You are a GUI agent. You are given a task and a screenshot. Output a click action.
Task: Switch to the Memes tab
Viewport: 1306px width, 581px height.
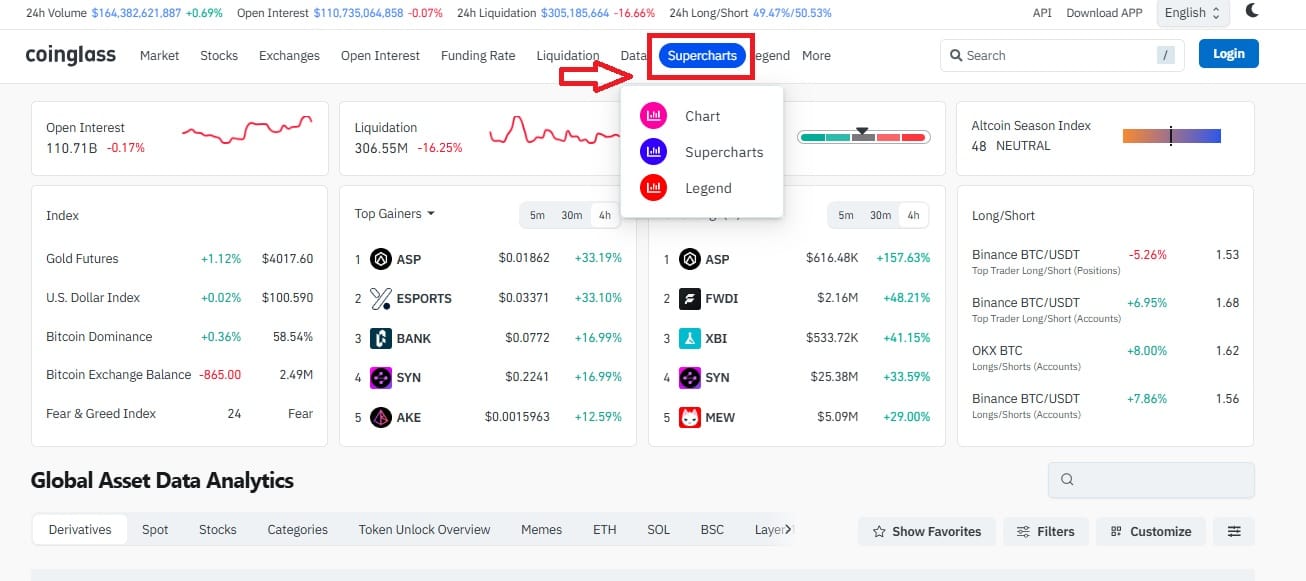click(x=541, y=529)
